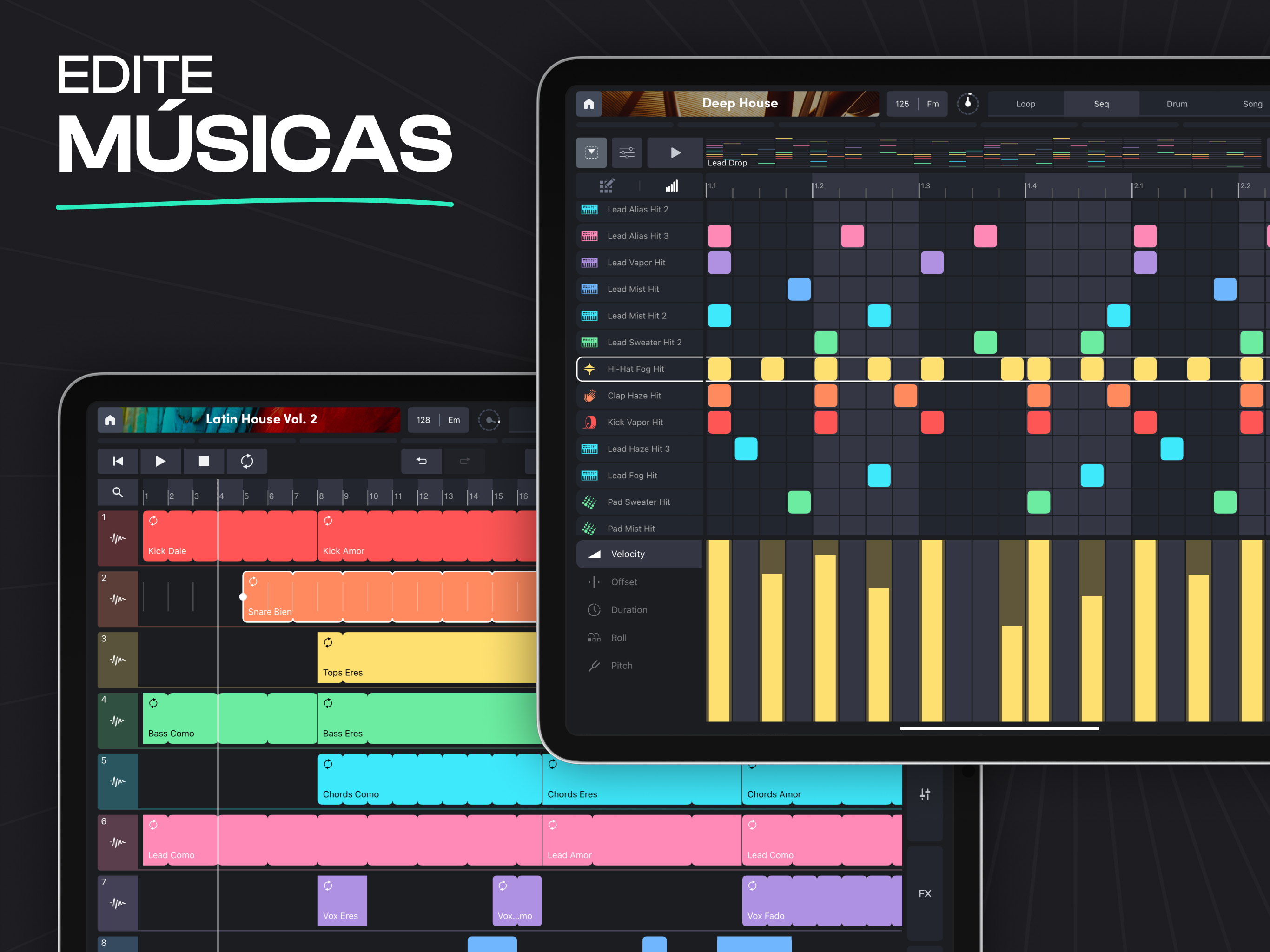Select the pattern picker dropdown icon
This screenshot has width=1270, height=952.
(591, 153)
